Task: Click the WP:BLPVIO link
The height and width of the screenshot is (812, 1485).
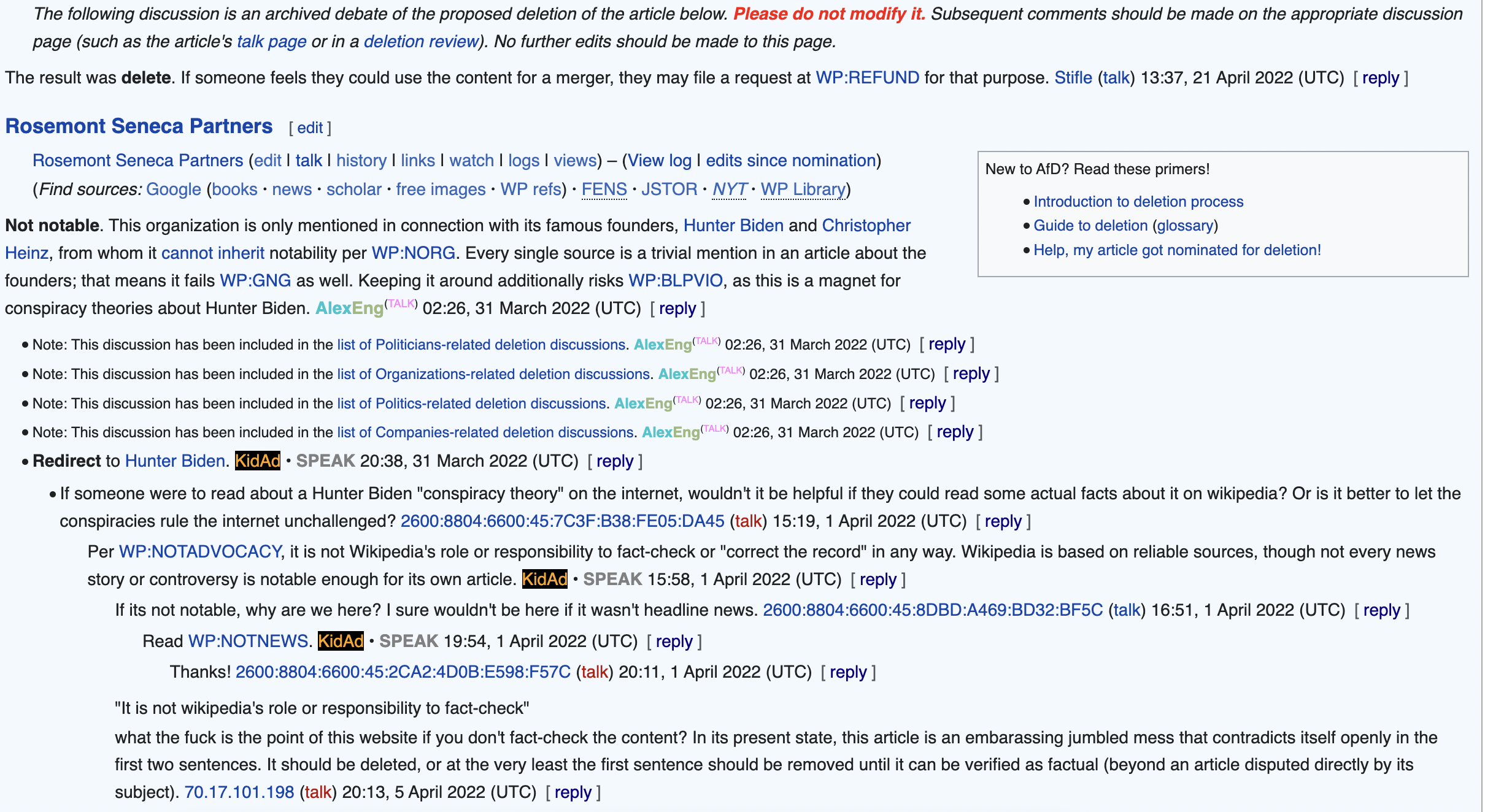Action: (676, 281)
